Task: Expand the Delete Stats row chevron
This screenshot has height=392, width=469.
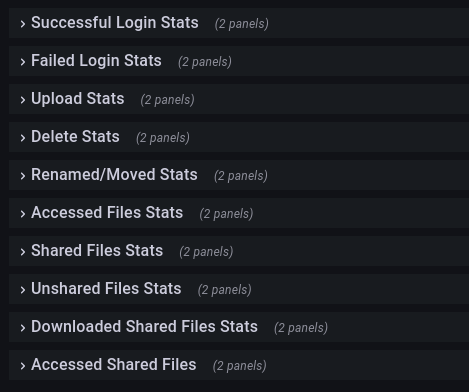Action: 23,138
